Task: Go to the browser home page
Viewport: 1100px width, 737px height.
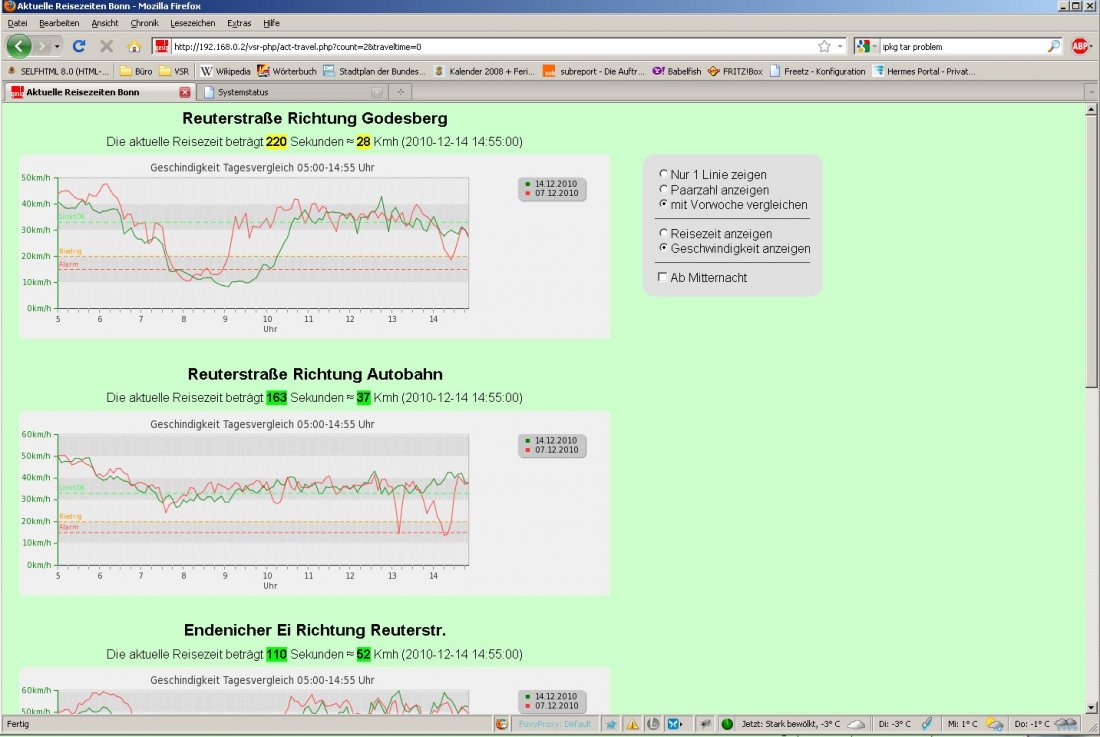Action: [x=134, y=46]
